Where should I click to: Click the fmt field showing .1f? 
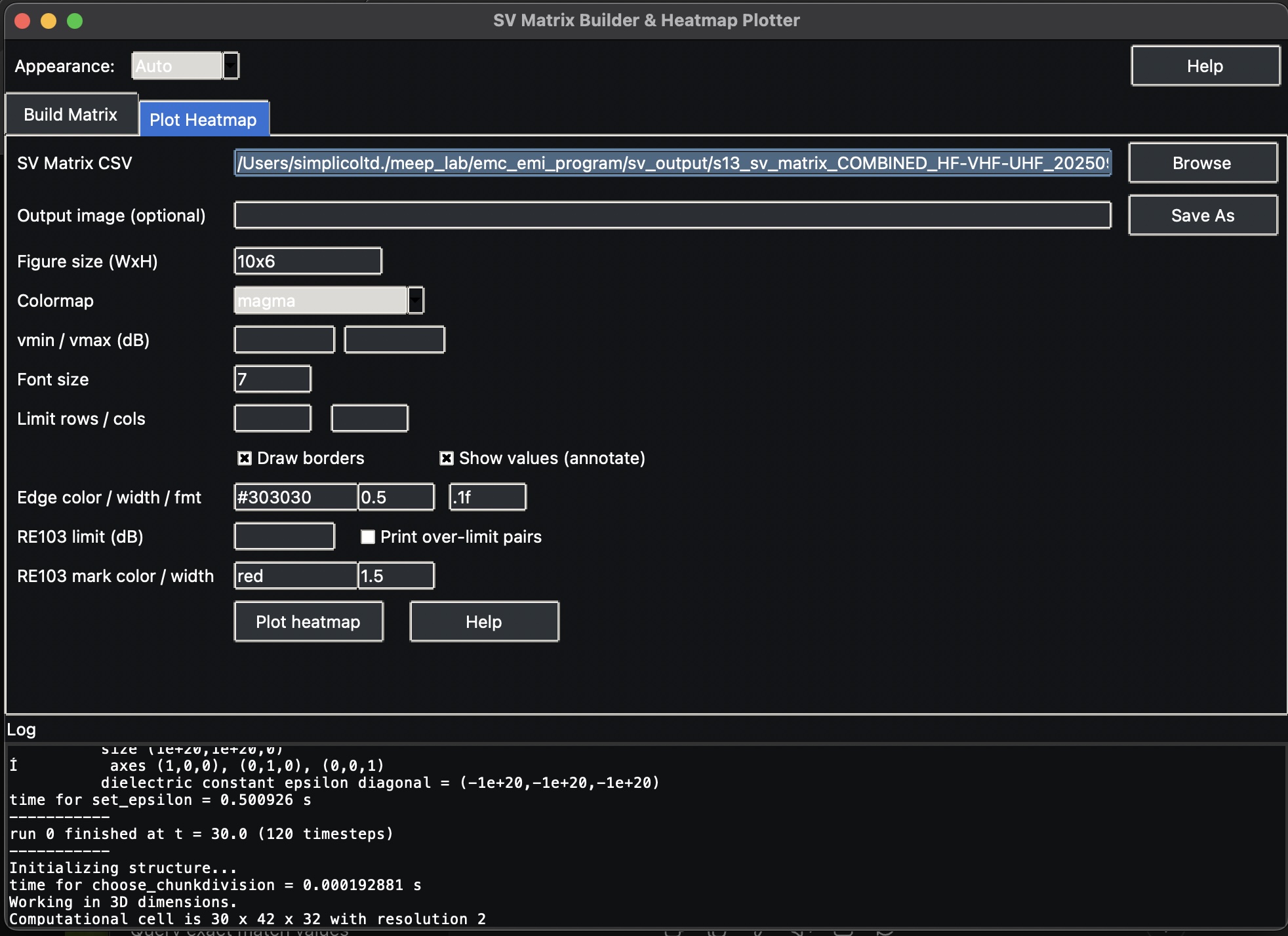(487, 497)
